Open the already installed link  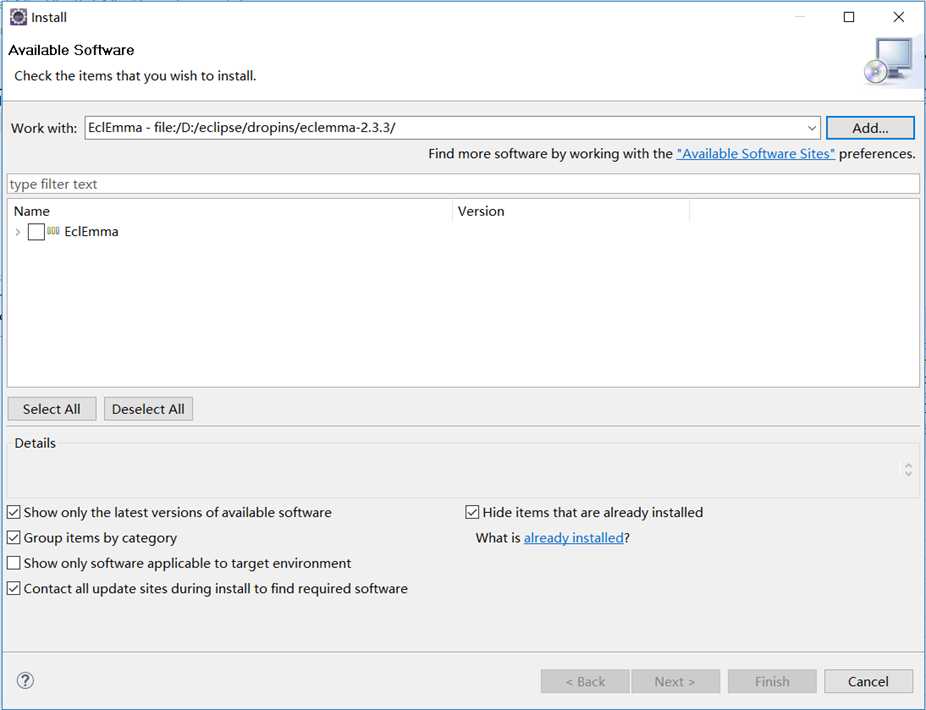(573, 538)
